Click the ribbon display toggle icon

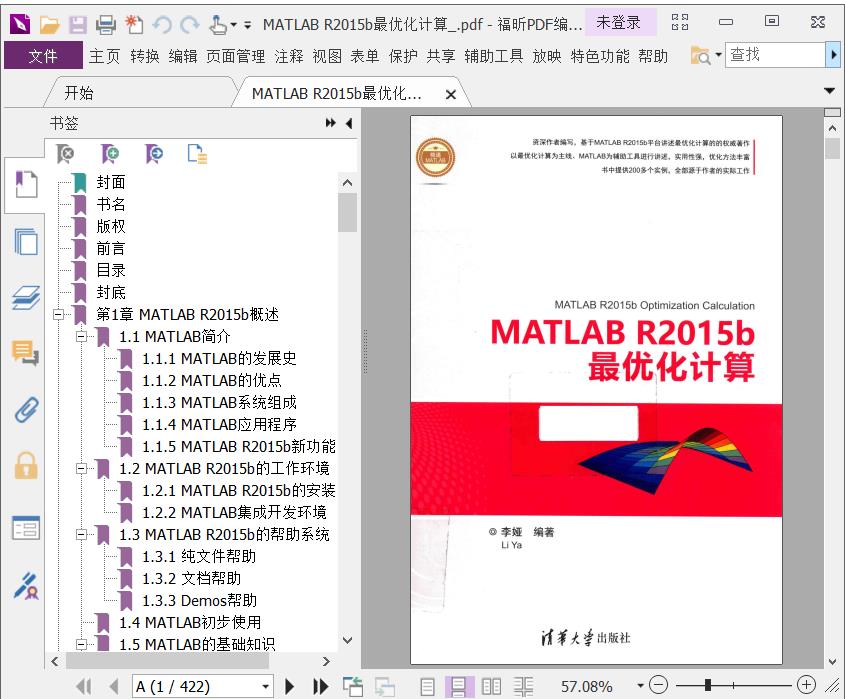[x=680, y=22]
